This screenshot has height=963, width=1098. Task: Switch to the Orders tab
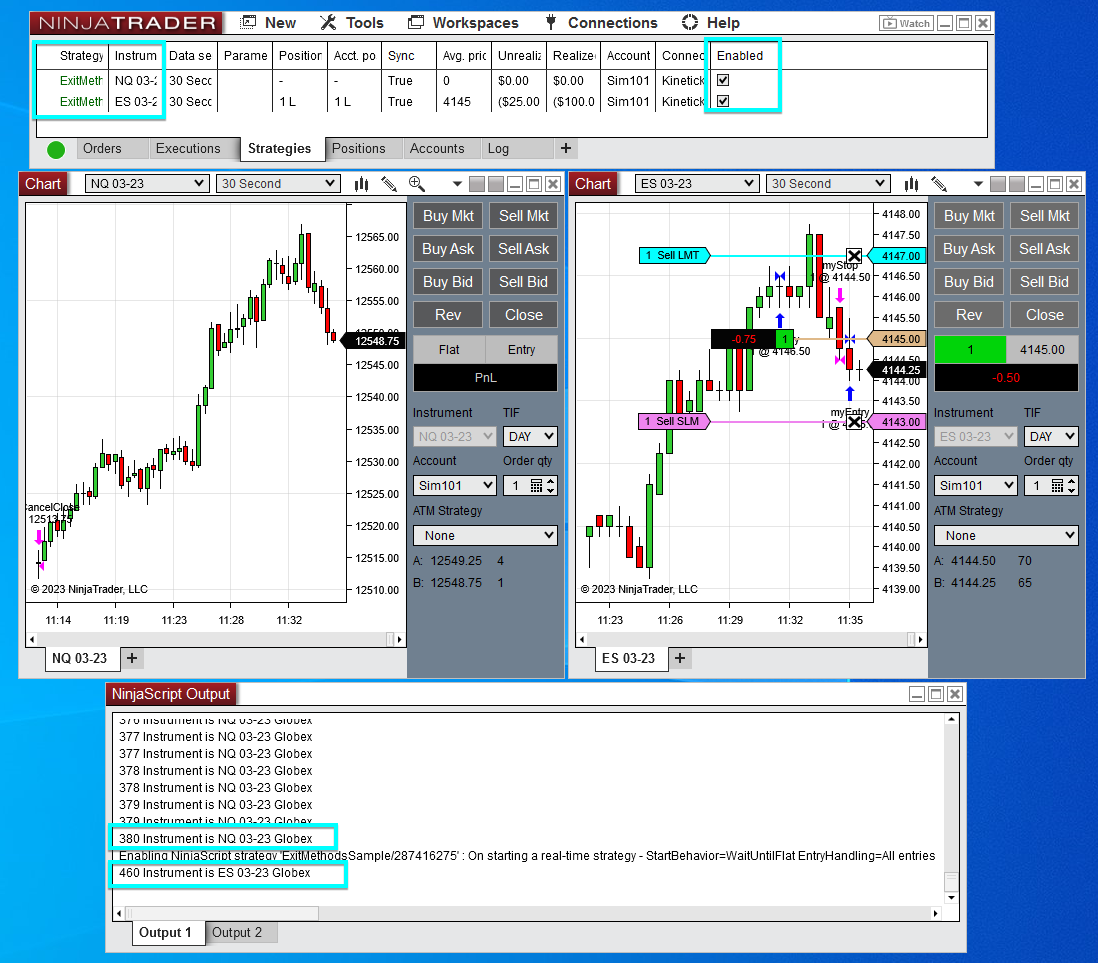tap(102, 148)
